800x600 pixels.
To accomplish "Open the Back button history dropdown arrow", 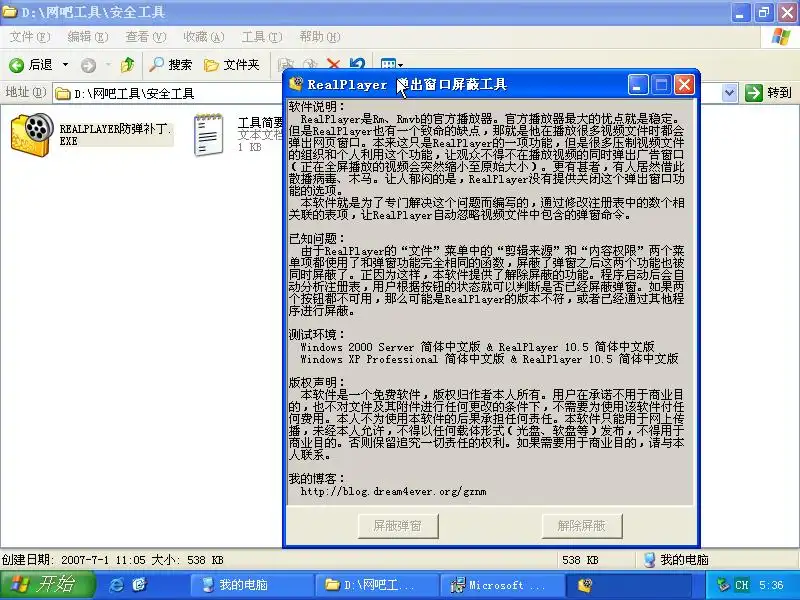I will pyautogui.click(x=65, y=65).
